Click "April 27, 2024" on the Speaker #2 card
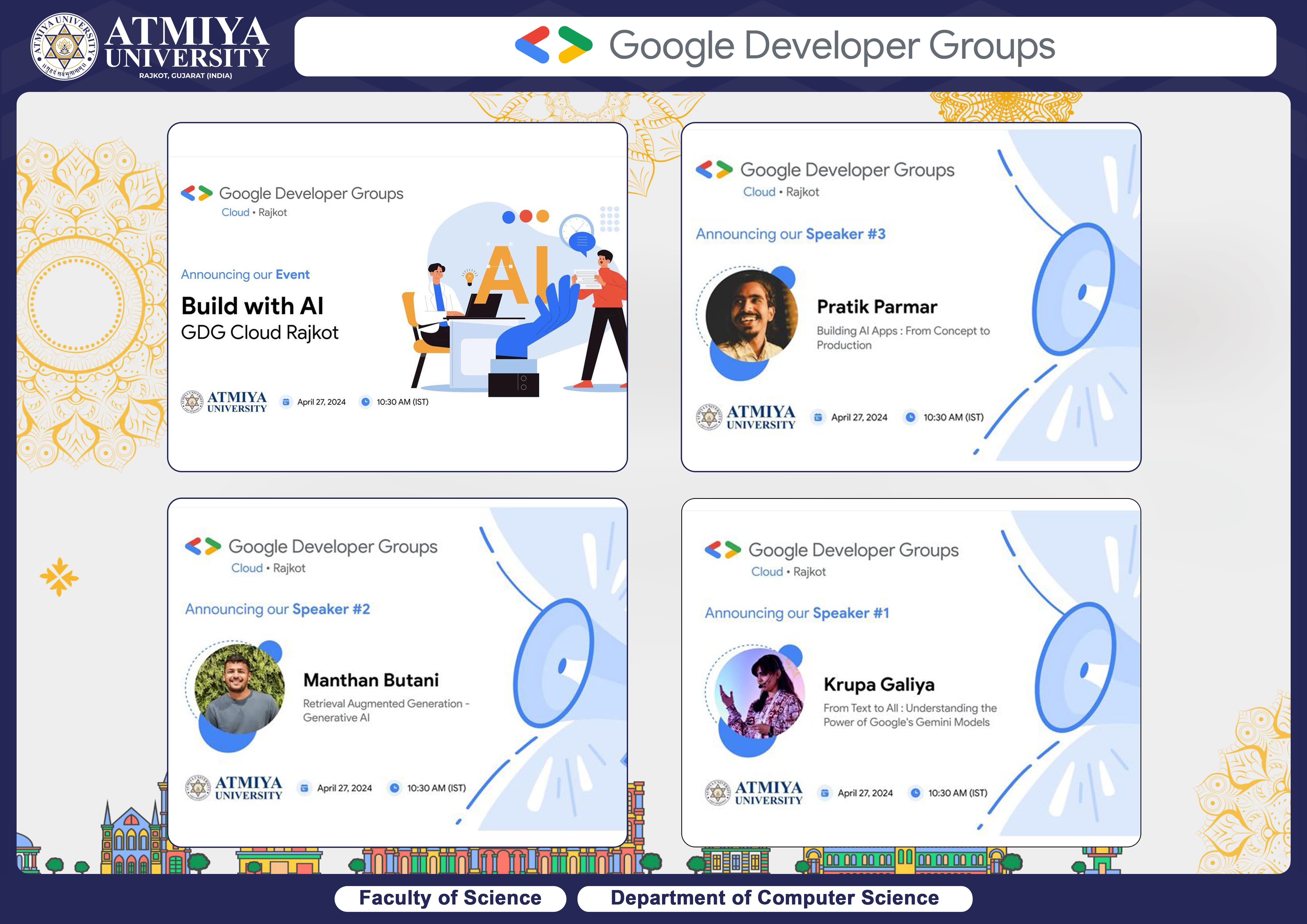This screenshot has width=1307, height=924. (x=344, y=789)
